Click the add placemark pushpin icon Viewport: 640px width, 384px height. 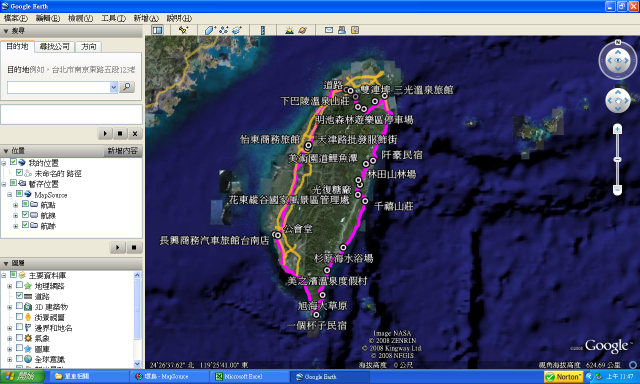coord(184,30)
